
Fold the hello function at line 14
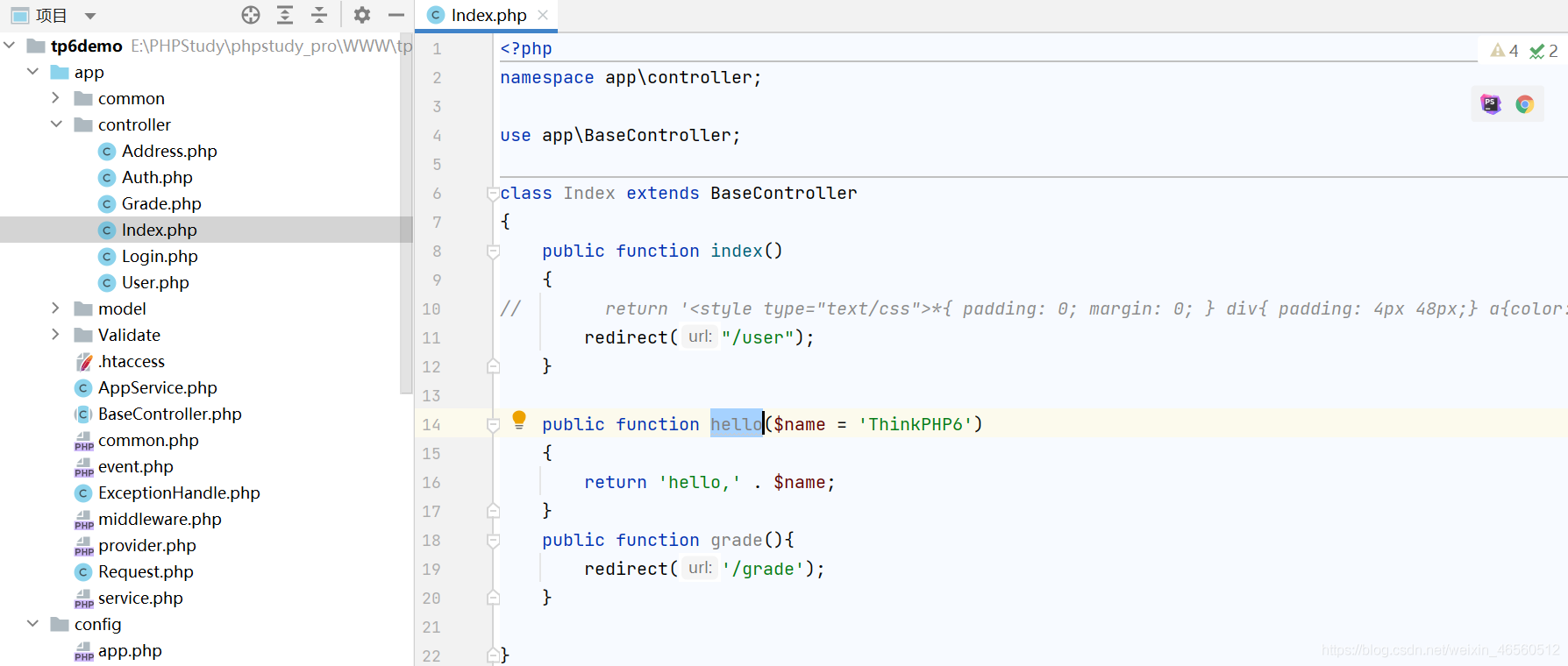493,425
